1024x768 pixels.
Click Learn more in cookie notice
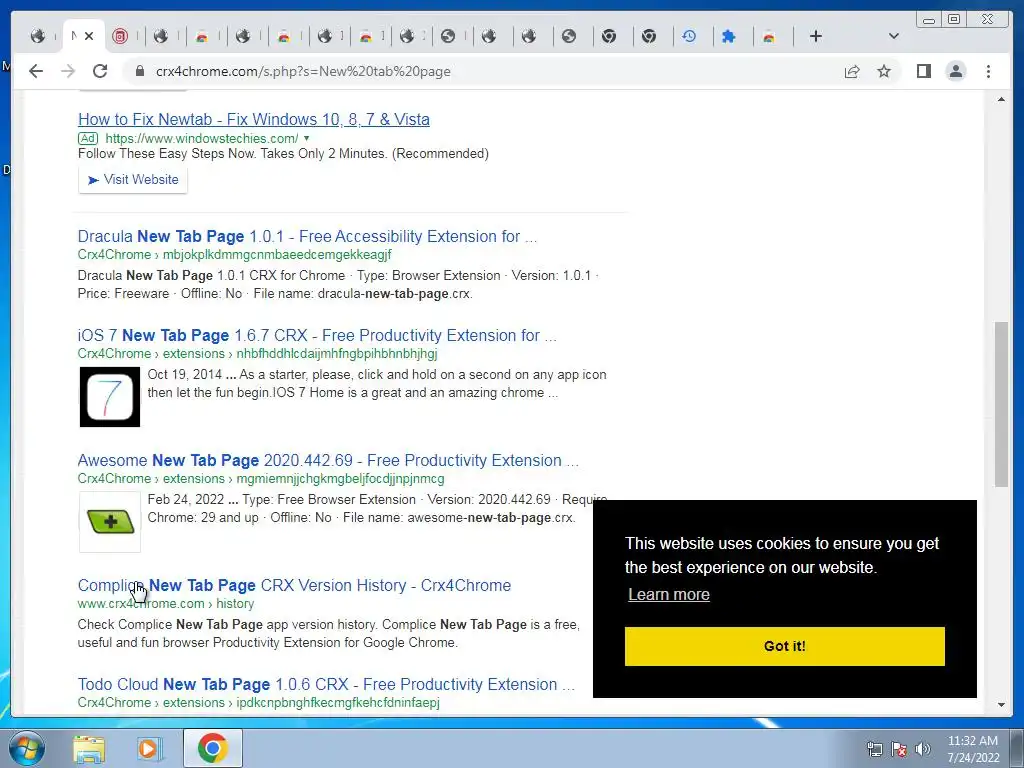click(x=669, y=595)
